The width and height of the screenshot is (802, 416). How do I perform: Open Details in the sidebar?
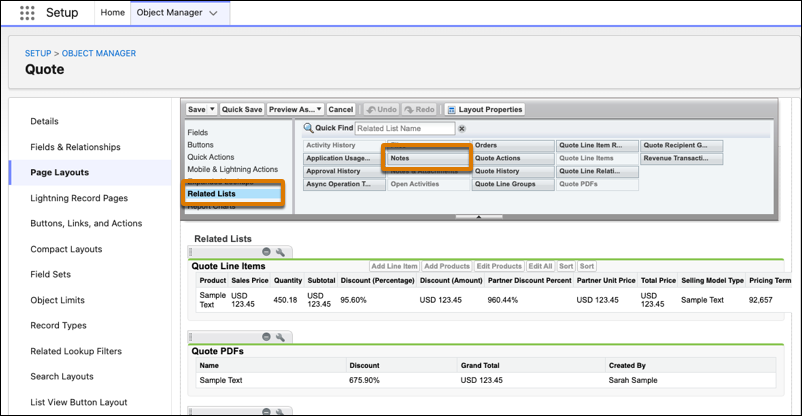[x=44, y=121]
